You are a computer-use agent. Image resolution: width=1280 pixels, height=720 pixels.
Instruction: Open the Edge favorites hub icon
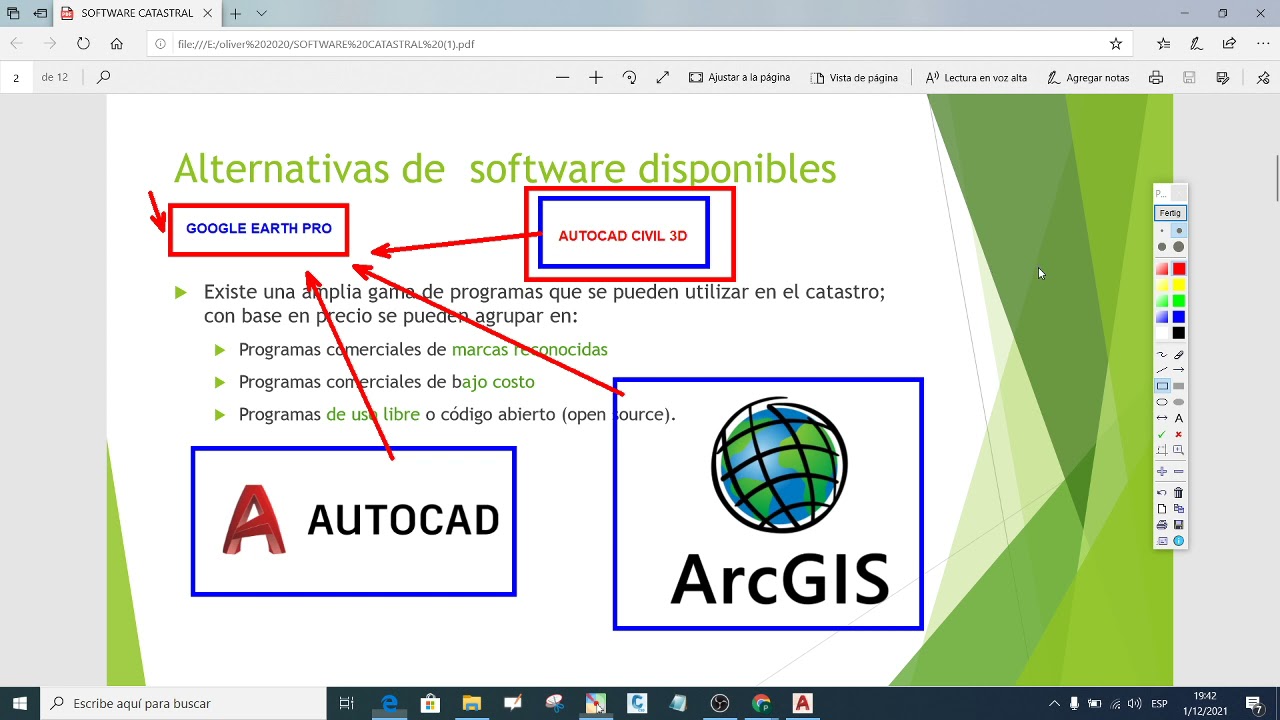point(1163,44)
